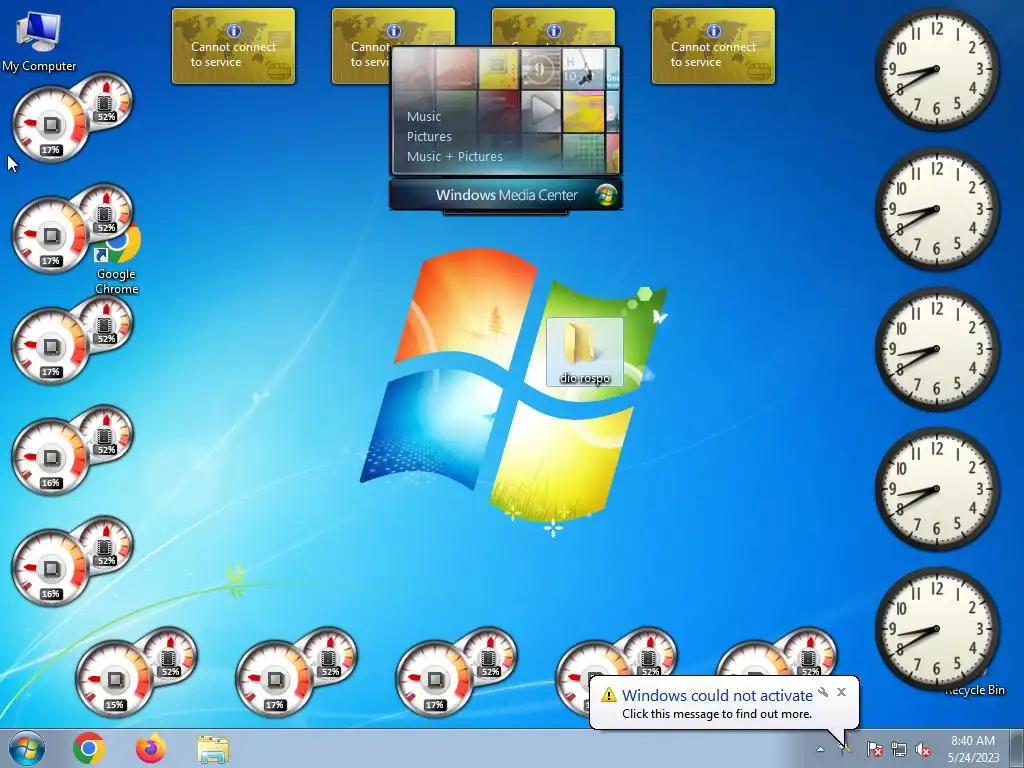The width and height of the screenshot is (1024, 768).
Task: Click the memory dial beside the 15% CPU meter
Action: pyautogui.click(x=169, y=655)
